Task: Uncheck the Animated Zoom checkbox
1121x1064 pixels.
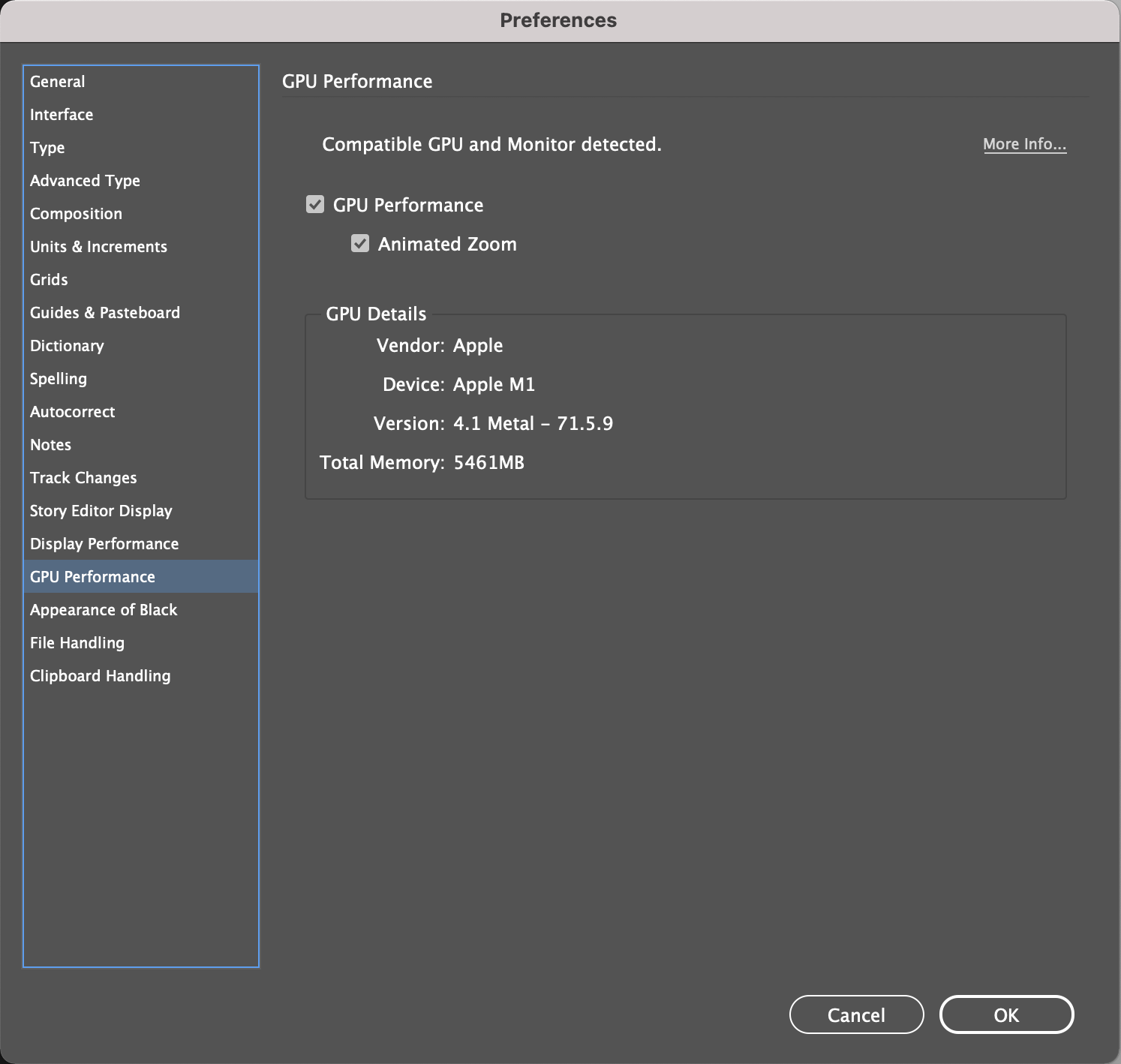Action: pos(360,244)
